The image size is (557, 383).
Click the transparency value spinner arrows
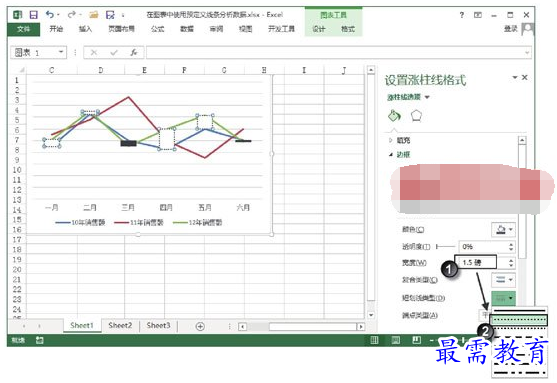(x=511, y=247)
